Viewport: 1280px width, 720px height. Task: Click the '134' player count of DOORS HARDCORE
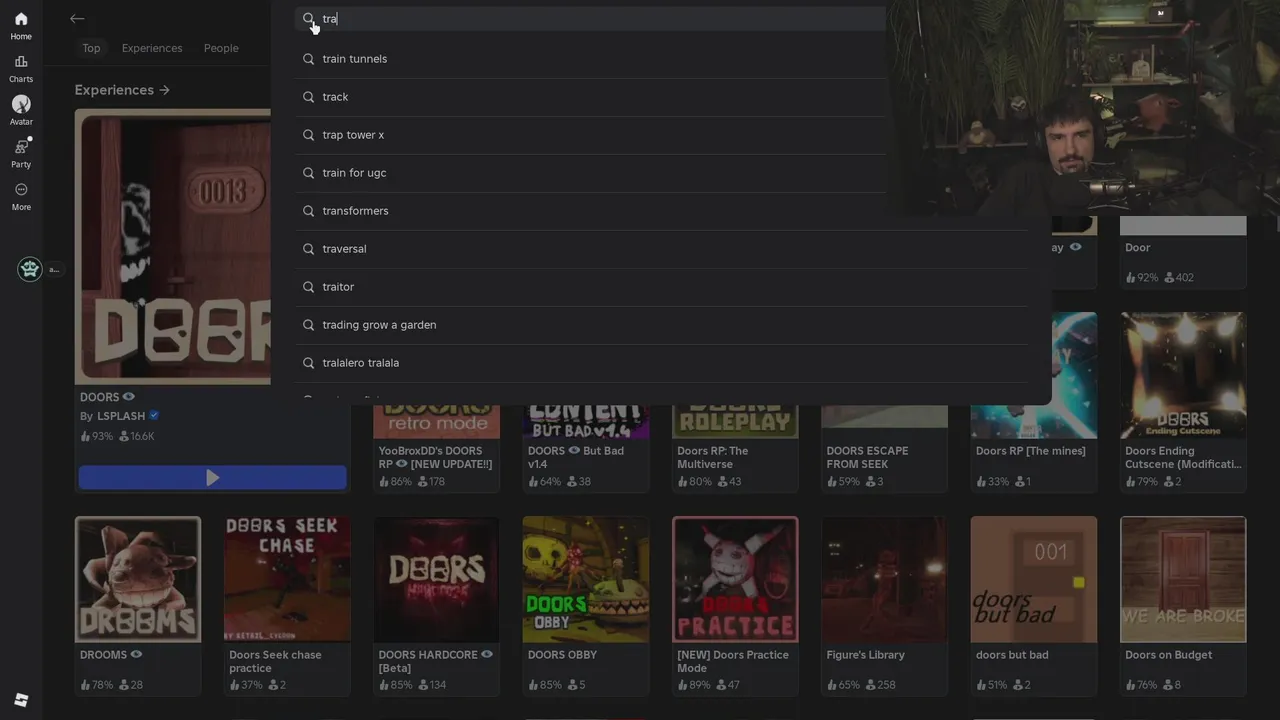[431, 685]
